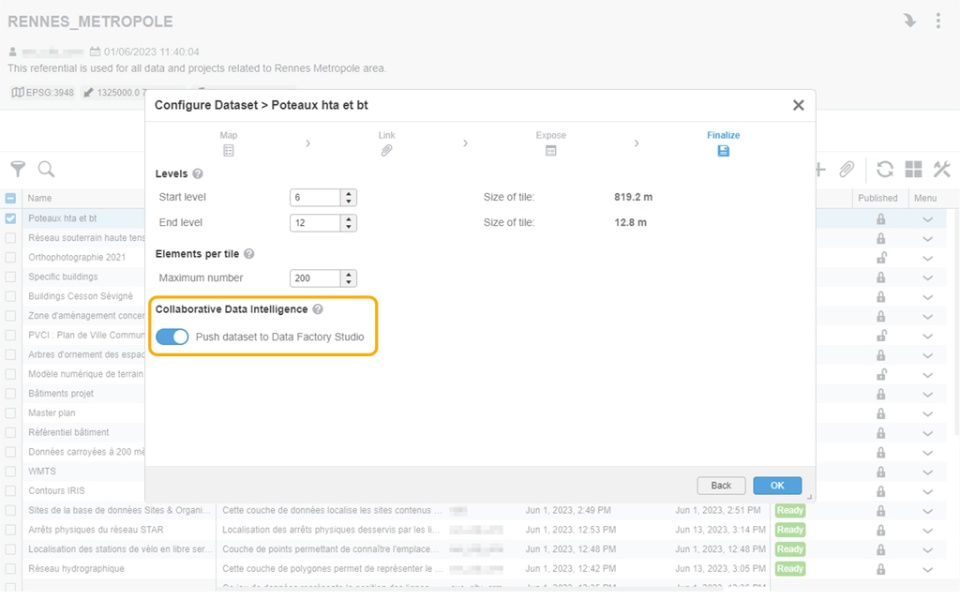Adjust the End level spinner arrows
Viewport: 960px width, 600px height.
[348, 223]
